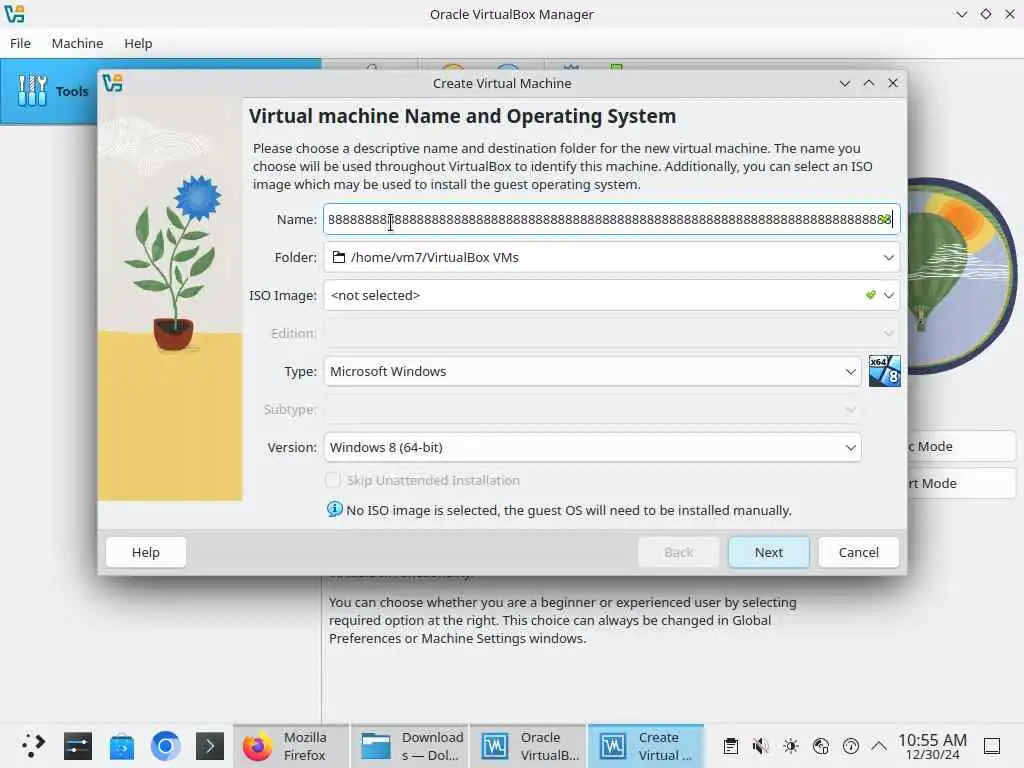Click the button ending in 'rt Mode' in the Manager window

[961, 483]
